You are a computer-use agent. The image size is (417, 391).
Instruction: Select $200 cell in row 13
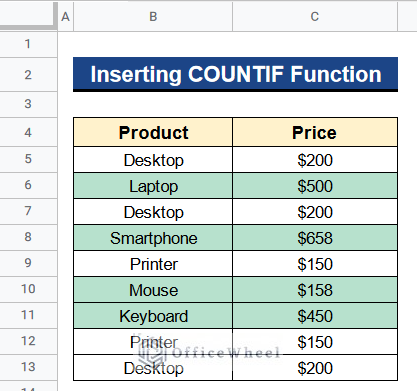point(315,368)
